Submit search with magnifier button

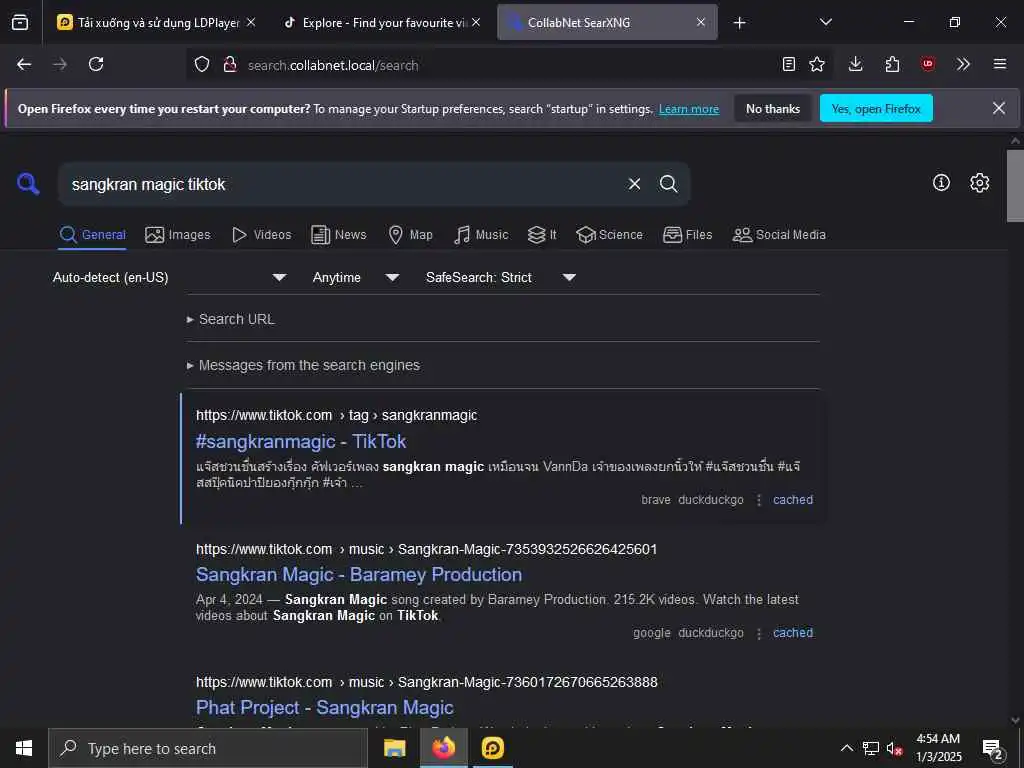coord(668,184)
